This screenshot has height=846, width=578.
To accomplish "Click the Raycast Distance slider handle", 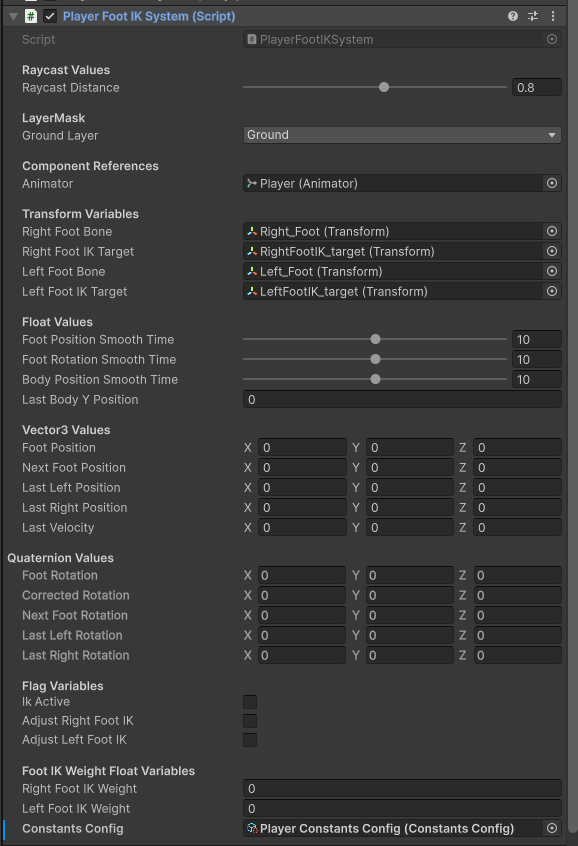I will [384, 87].
